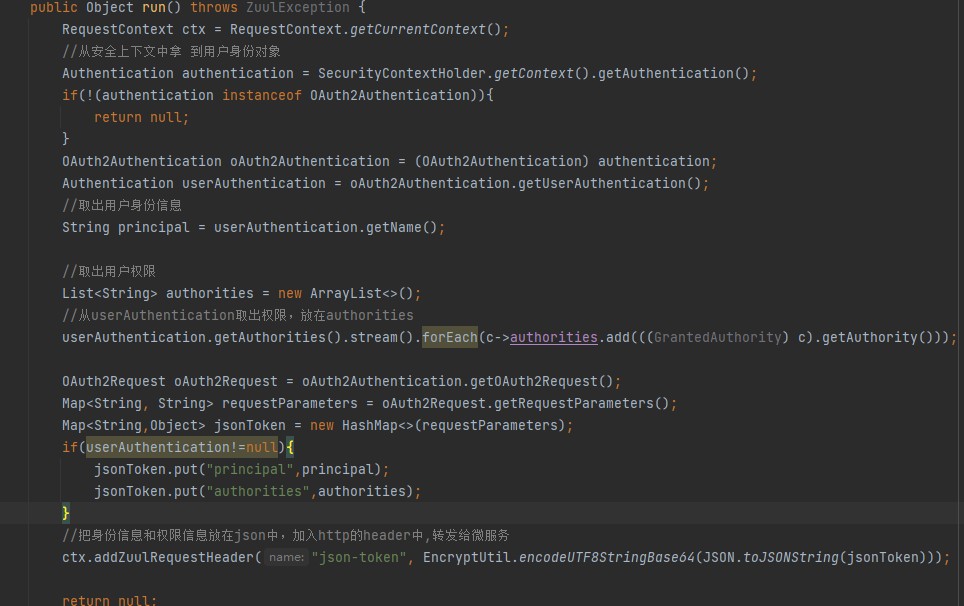
Task: Click the EncryptUtil class name
Action: tap(467, 557)
